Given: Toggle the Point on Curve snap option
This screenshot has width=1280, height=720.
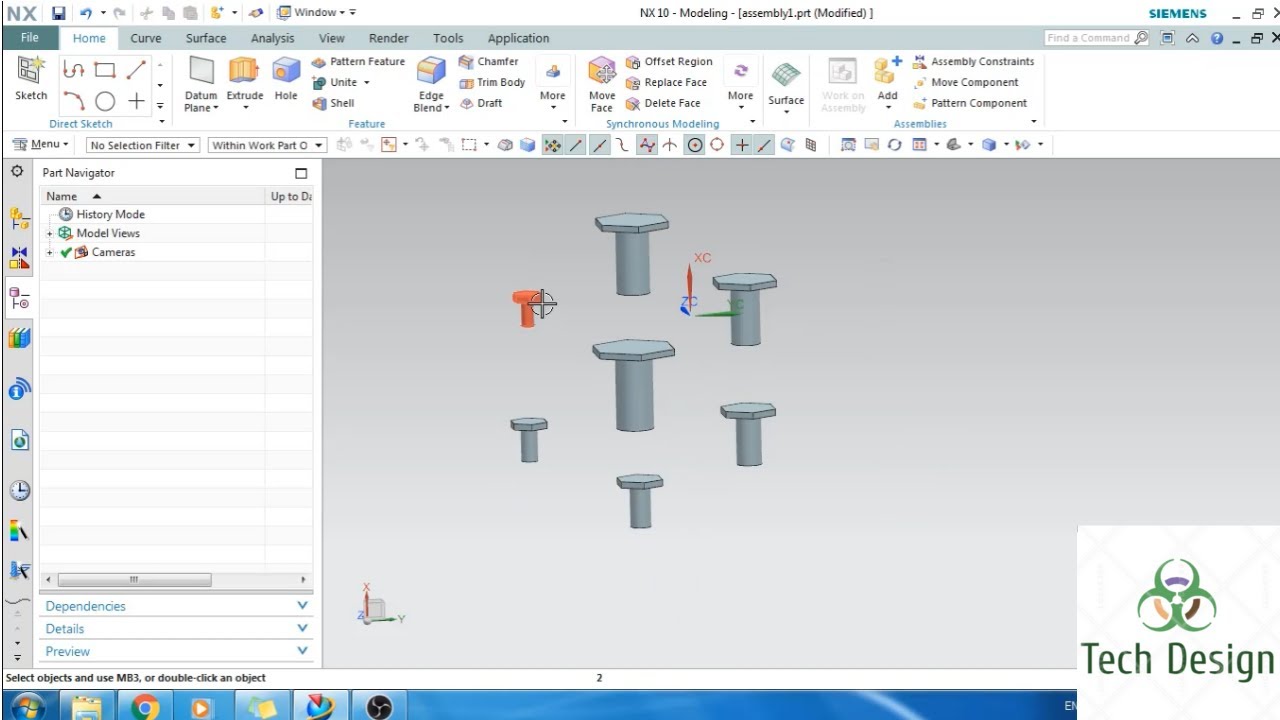Looking at the screenshot, I should coord(764,145).
